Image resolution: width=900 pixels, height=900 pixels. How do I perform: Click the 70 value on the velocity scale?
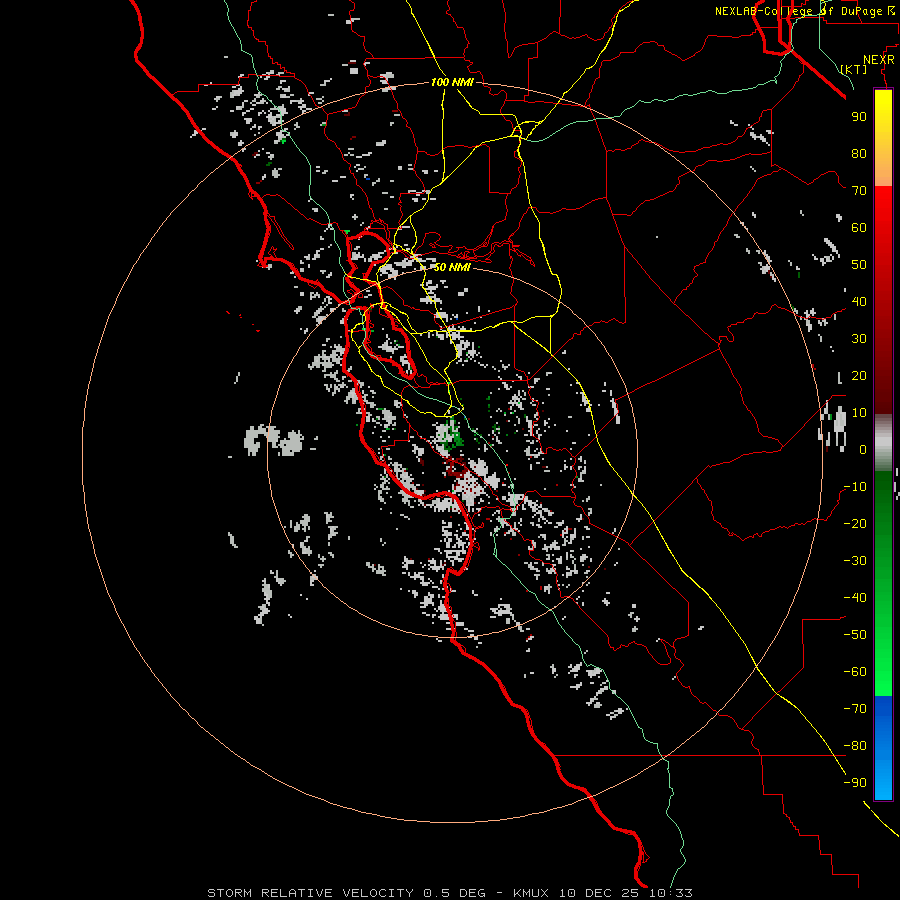(x=859, y=191)
